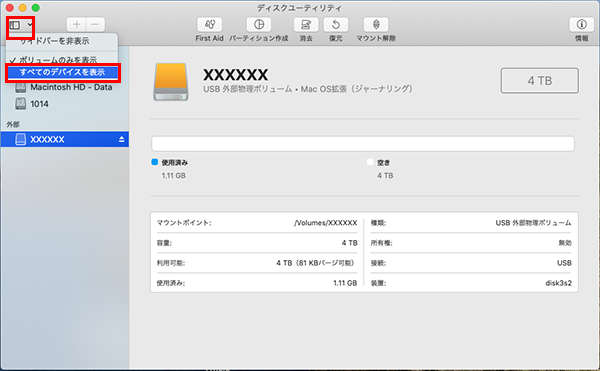This screenshot has height=371, width=600.
Task: Click the 4 TB capacity box
Action: [x=540, y=81]
